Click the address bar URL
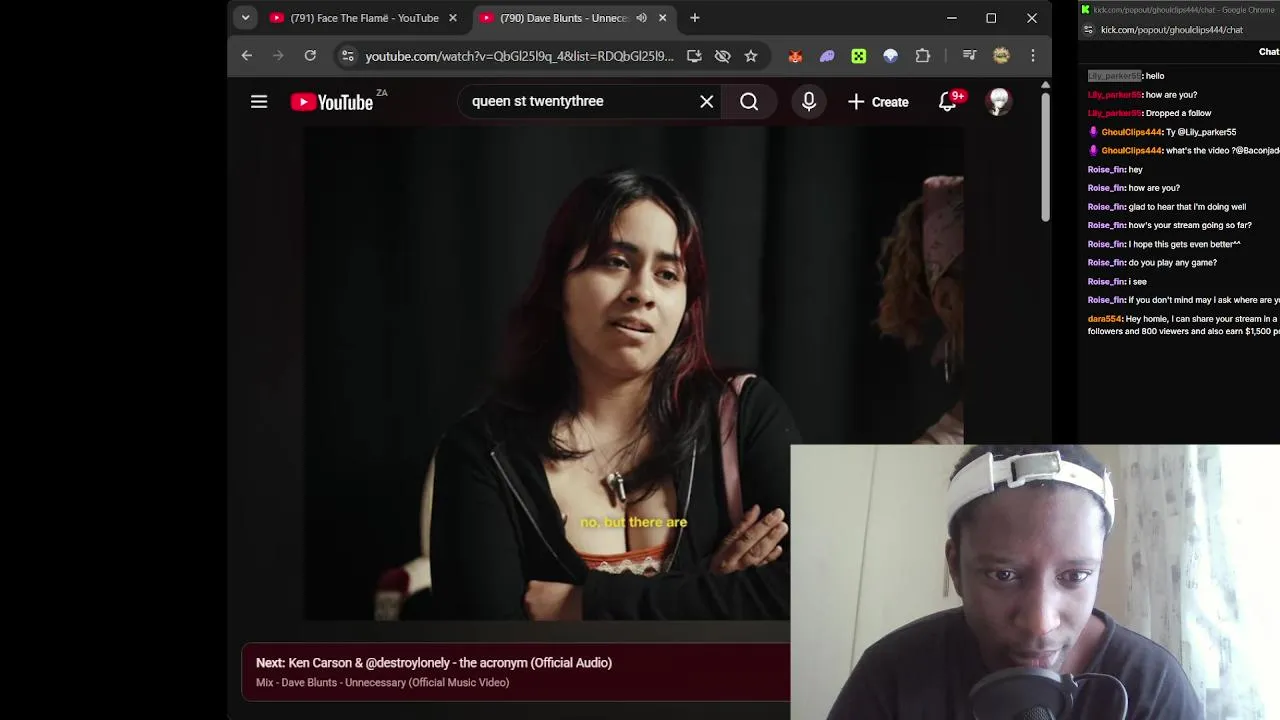 (x=519, y=56)
